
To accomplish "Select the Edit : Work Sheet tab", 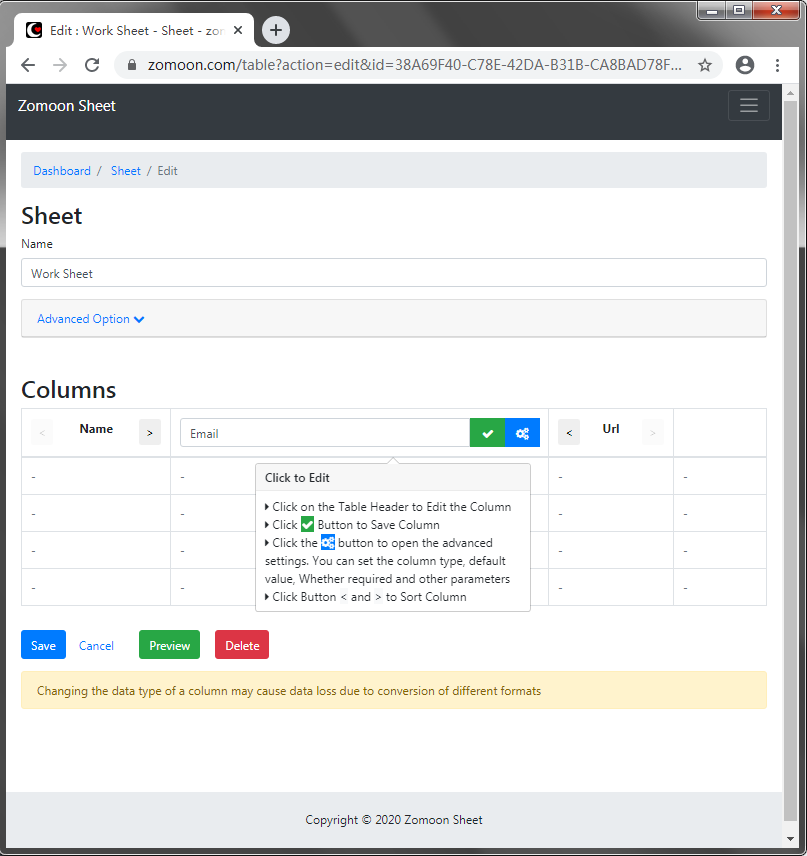I will click(130, 30).
